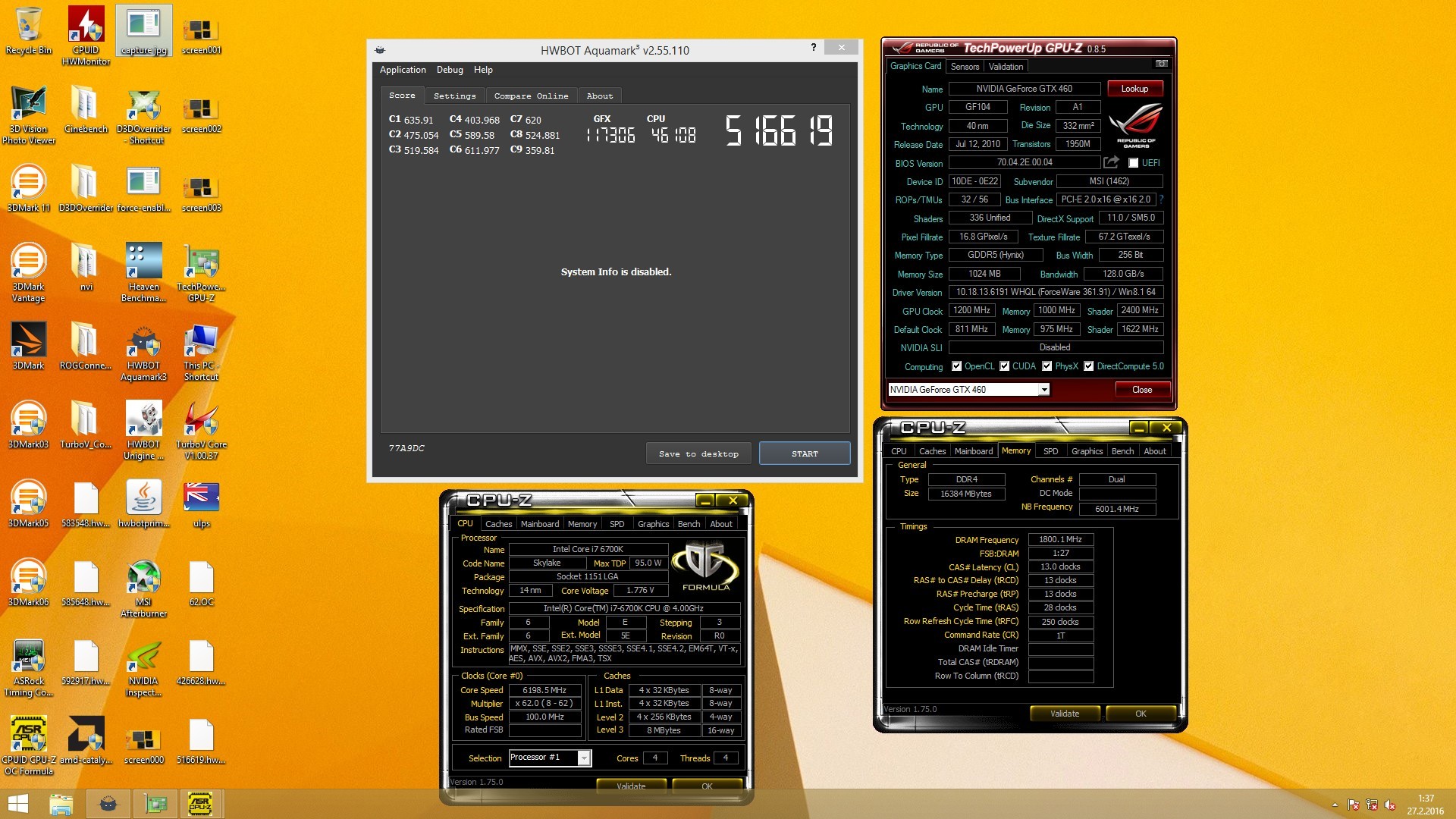Open amd-catalyst desktop installer icon
The image size is (1456, 819).
(86, 740)
